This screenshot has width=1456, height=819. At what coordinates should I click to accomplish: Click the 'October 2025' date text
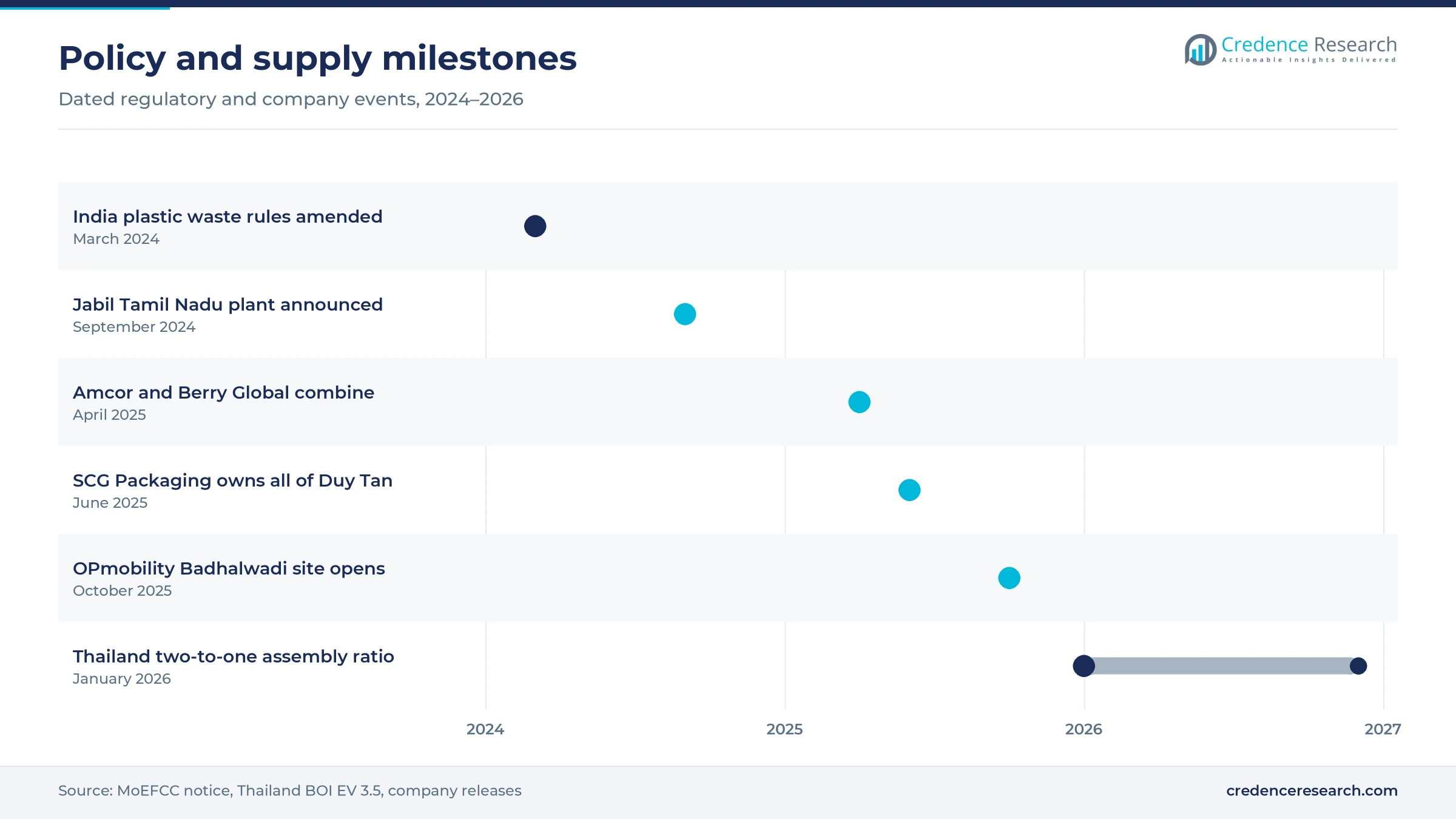point(122,591)
